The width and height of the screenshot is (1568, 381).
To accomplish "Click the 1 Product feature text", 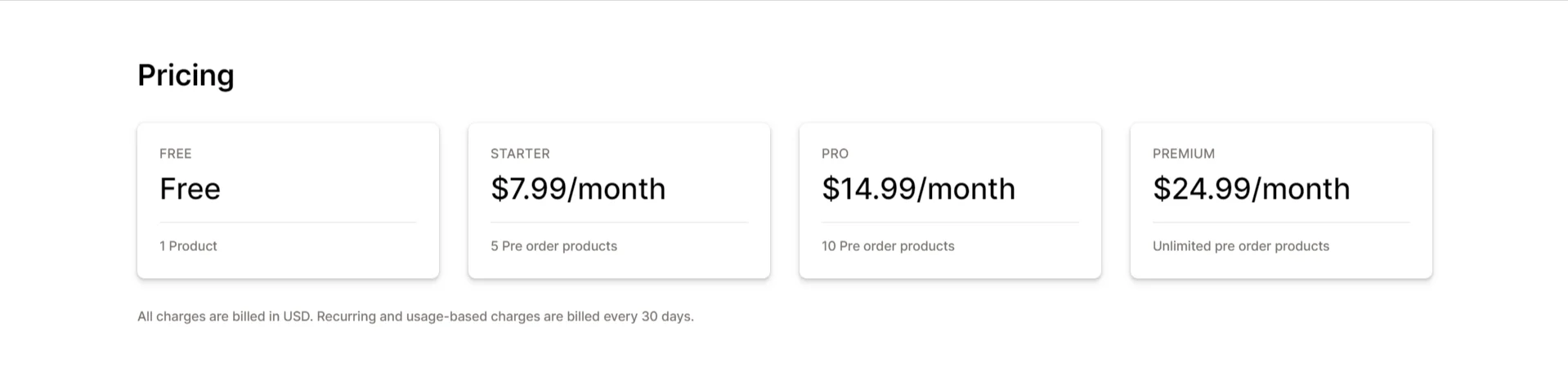I will click(x=188, y=246).
